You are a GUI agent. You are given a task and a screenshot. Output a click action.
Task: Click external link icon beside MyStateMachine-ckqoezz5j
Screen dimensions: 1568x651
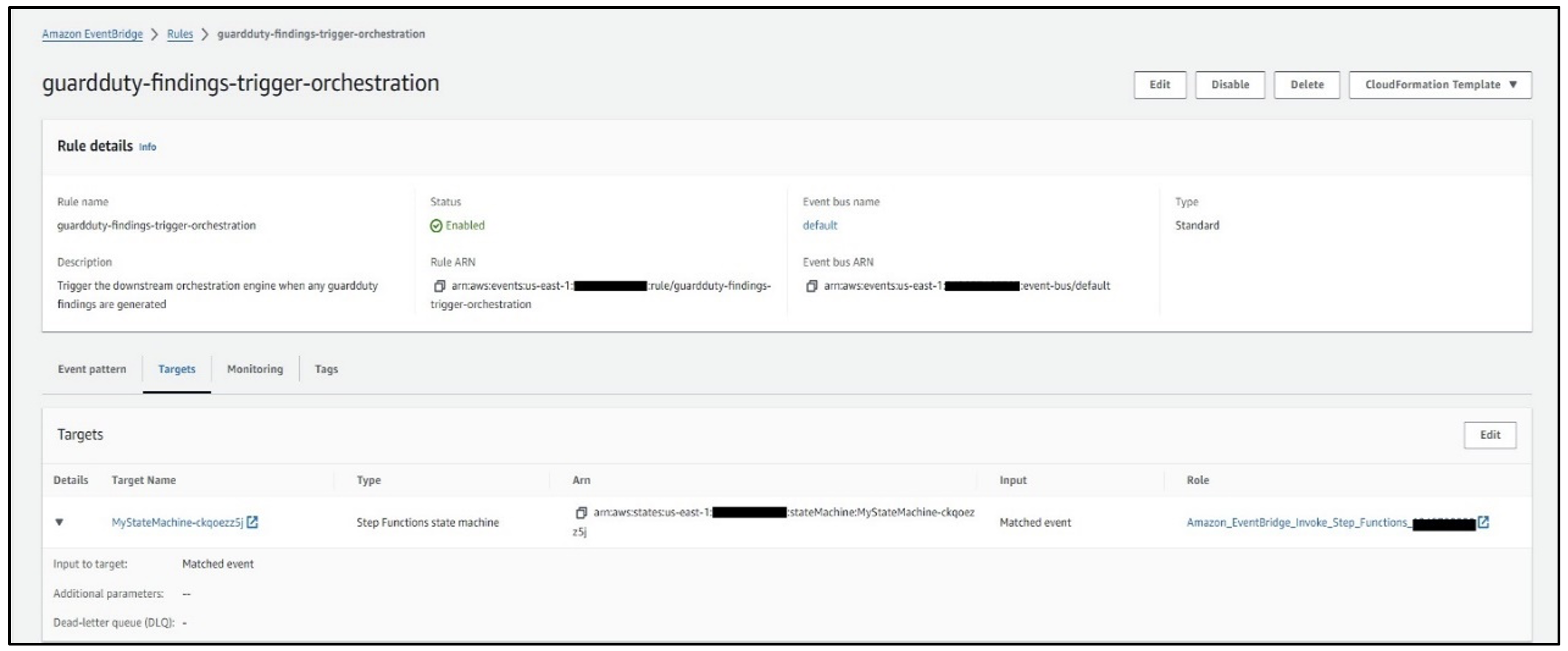252,522
